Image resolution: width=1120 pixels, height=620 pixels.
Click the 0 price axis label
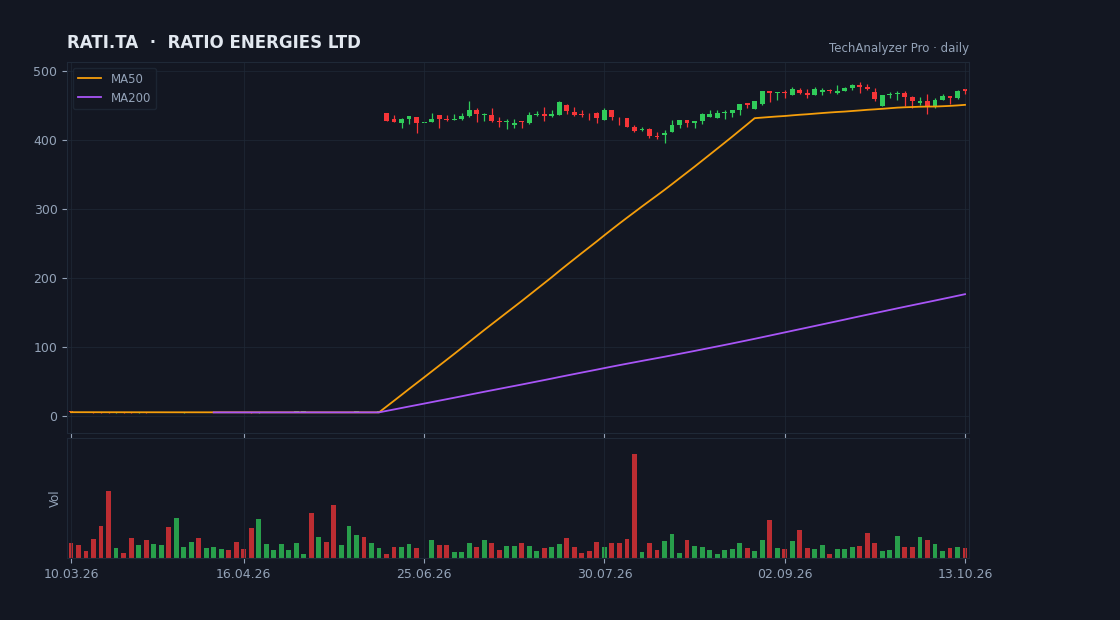pos(54,416)
